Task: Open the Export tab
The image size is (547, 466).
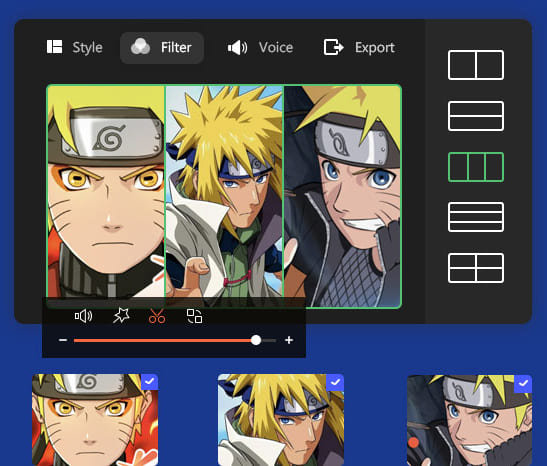Action: 359,47
